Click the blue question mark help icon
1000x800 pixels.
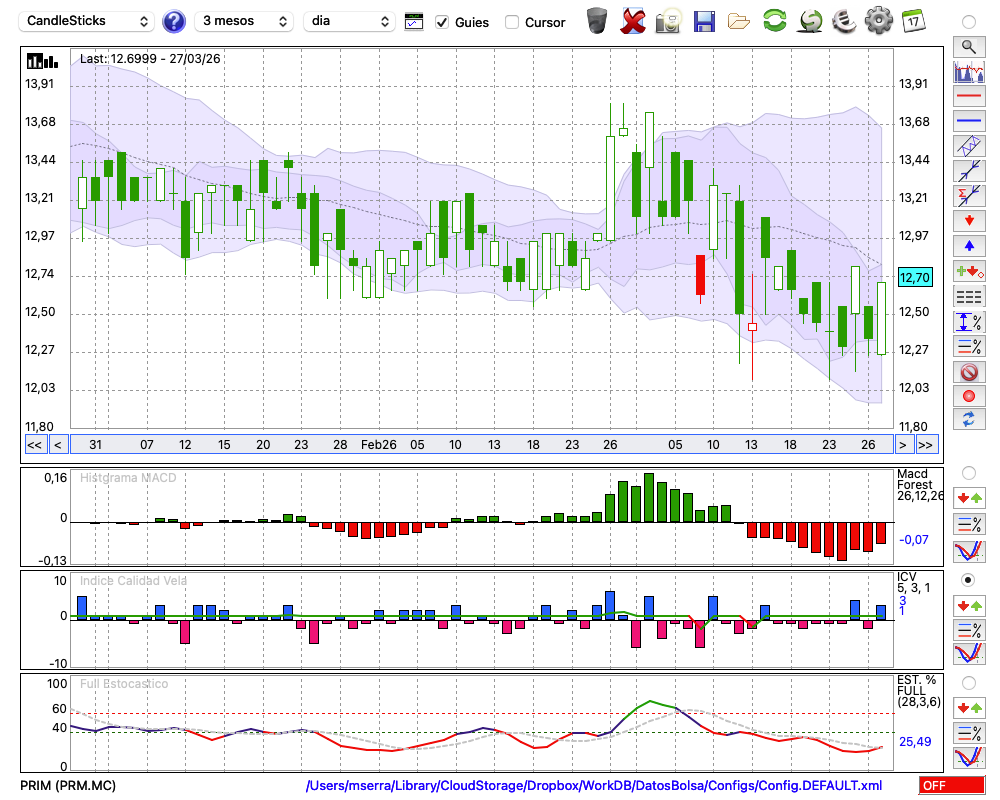point(174,21)
